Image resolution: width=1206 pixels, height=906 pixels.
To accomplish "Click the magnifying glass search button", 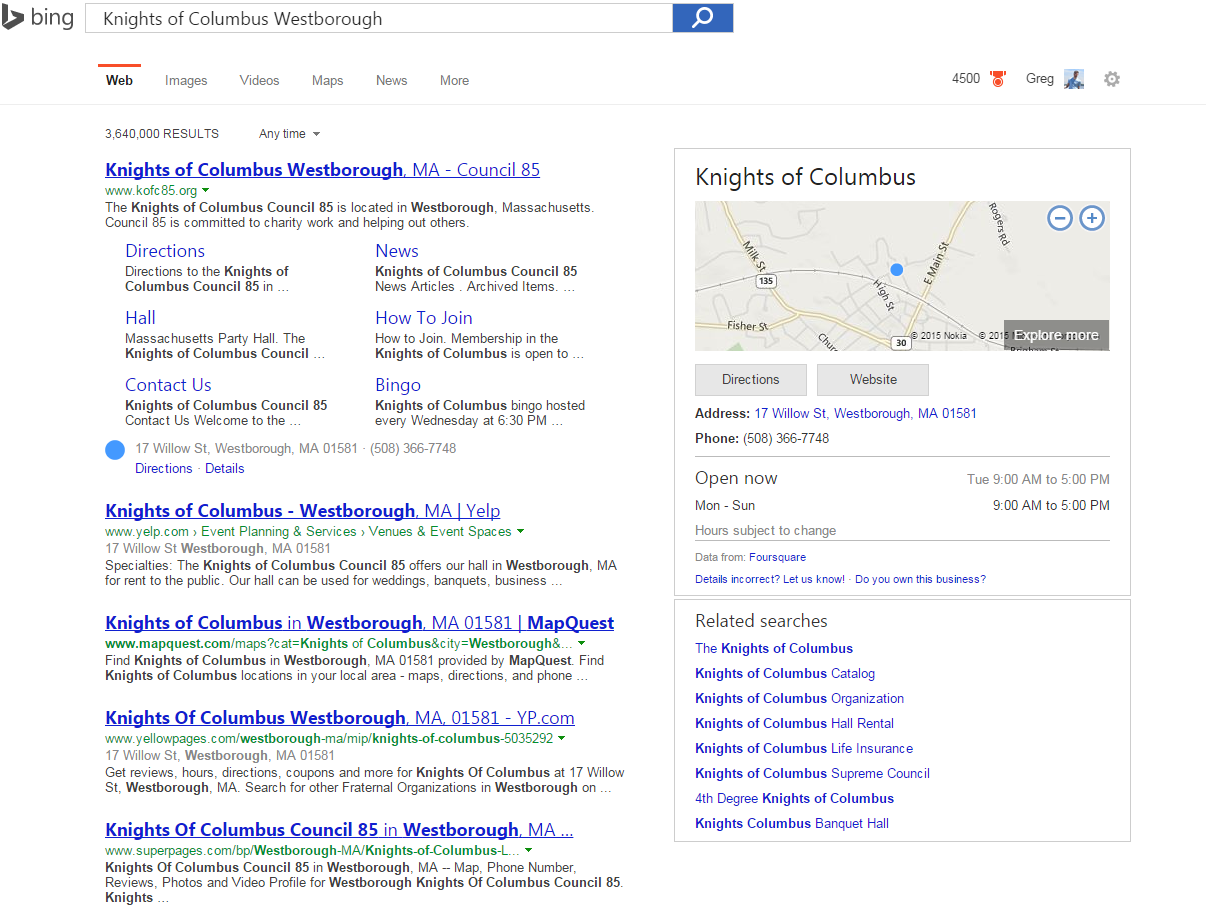I will click(703, 18).
